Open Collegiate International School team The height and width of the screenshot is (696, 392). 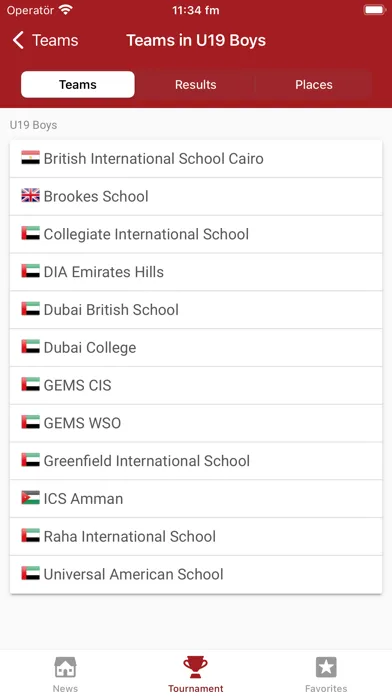click(x=196, y=234)
